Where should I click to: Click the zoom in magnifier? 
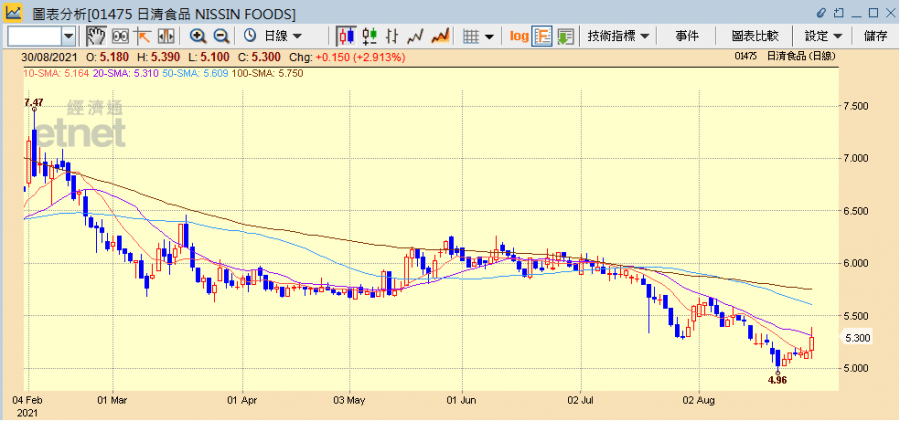coord(197,36)
